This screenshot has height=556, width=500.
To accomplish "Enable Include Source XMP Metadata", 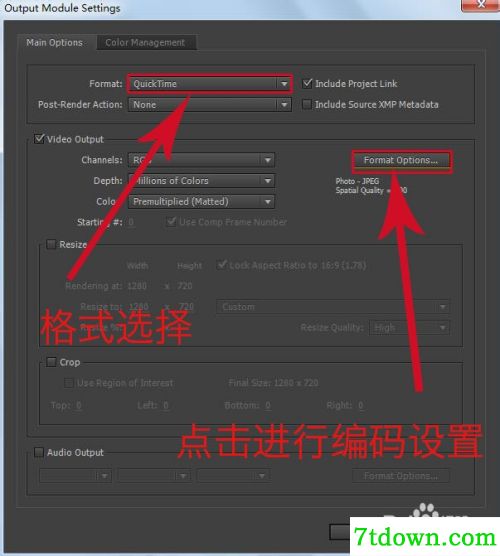I will click(307, 105).
